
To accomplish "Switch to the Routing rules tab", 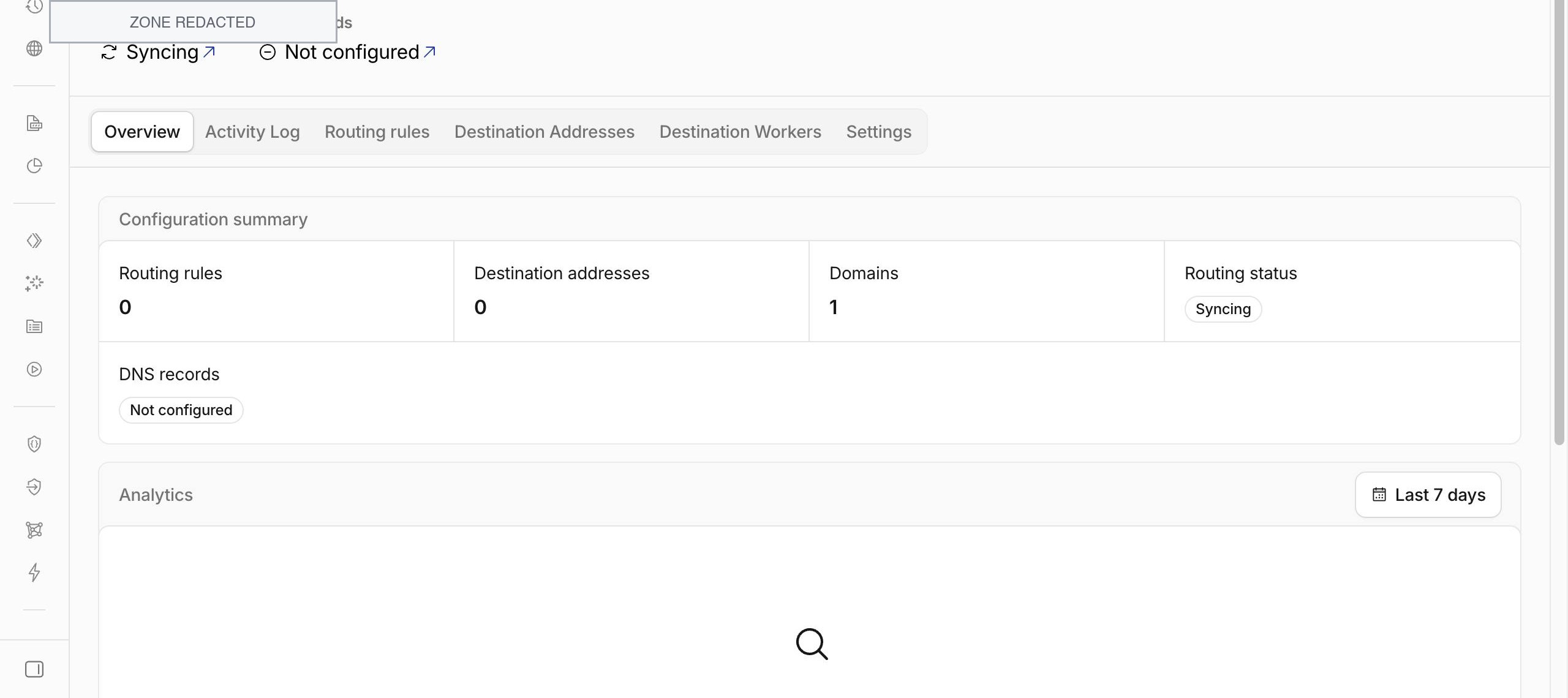I will (377, 132).
